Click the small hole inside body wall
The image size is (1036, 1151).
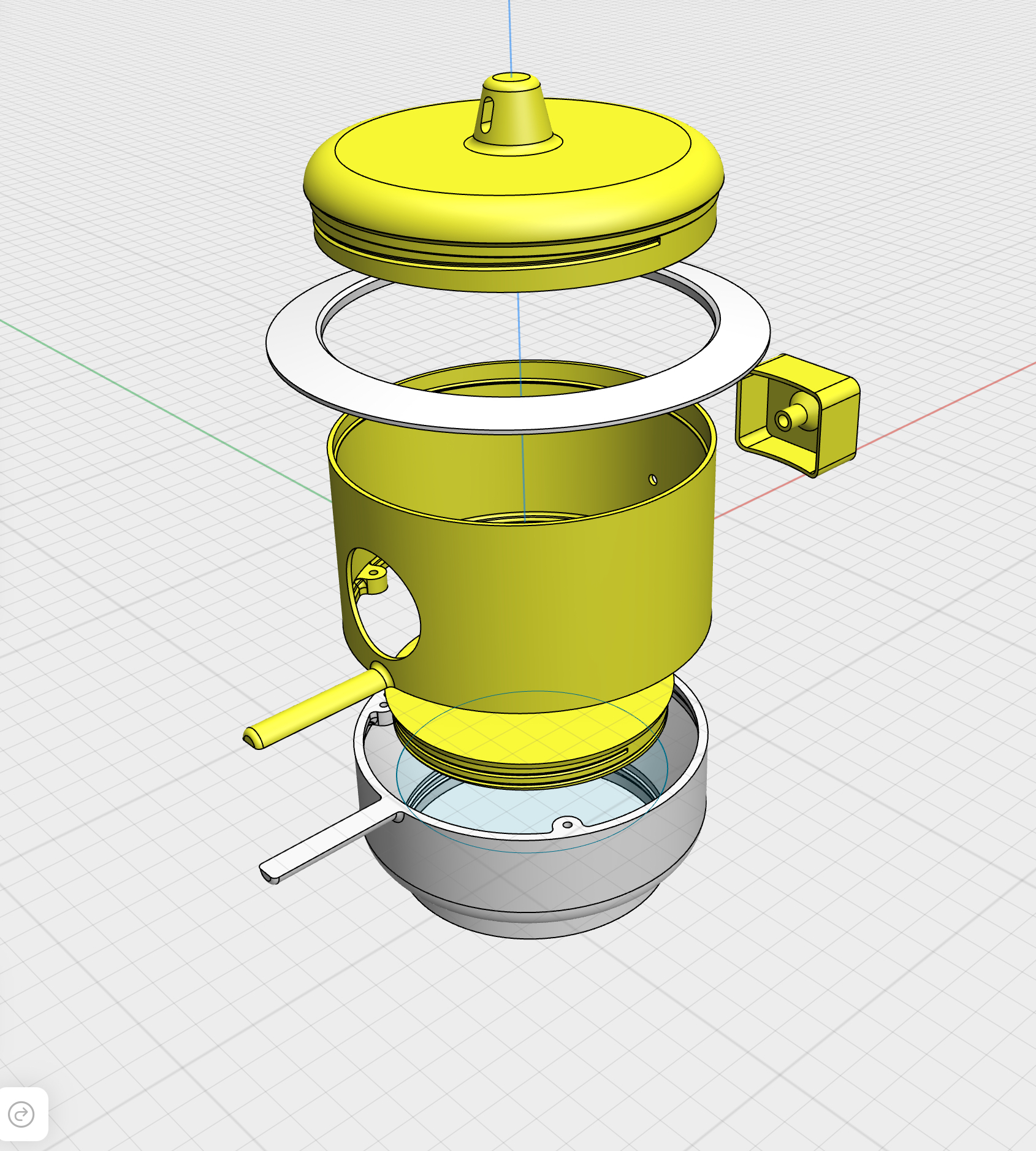click(653, 480)
